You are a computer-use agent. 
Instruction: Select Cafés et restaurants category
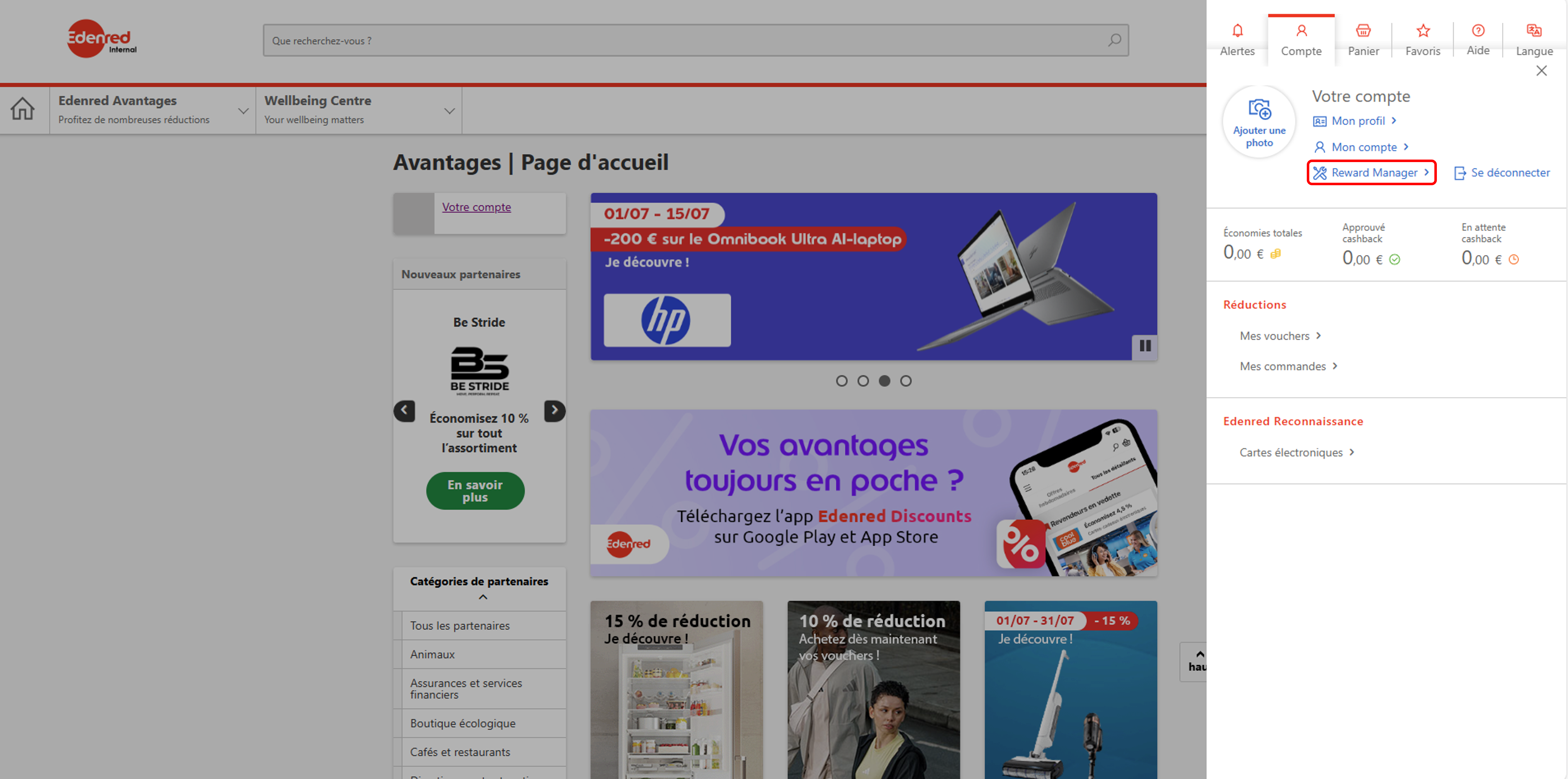coord(483,752)
